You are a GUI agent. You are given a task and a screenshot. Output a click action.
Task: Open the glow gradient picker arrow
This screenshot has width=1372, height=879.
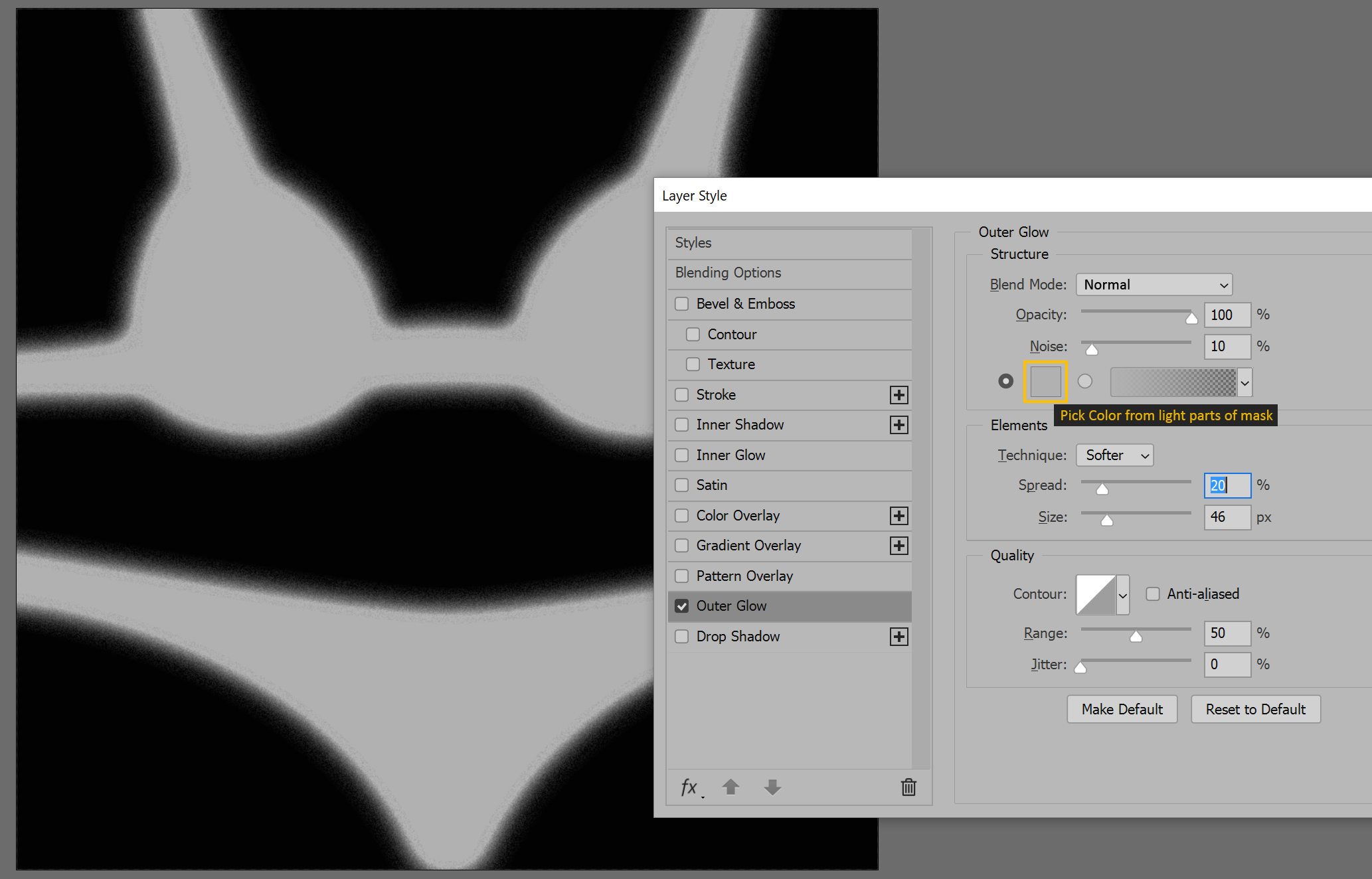click(1245, 382)
